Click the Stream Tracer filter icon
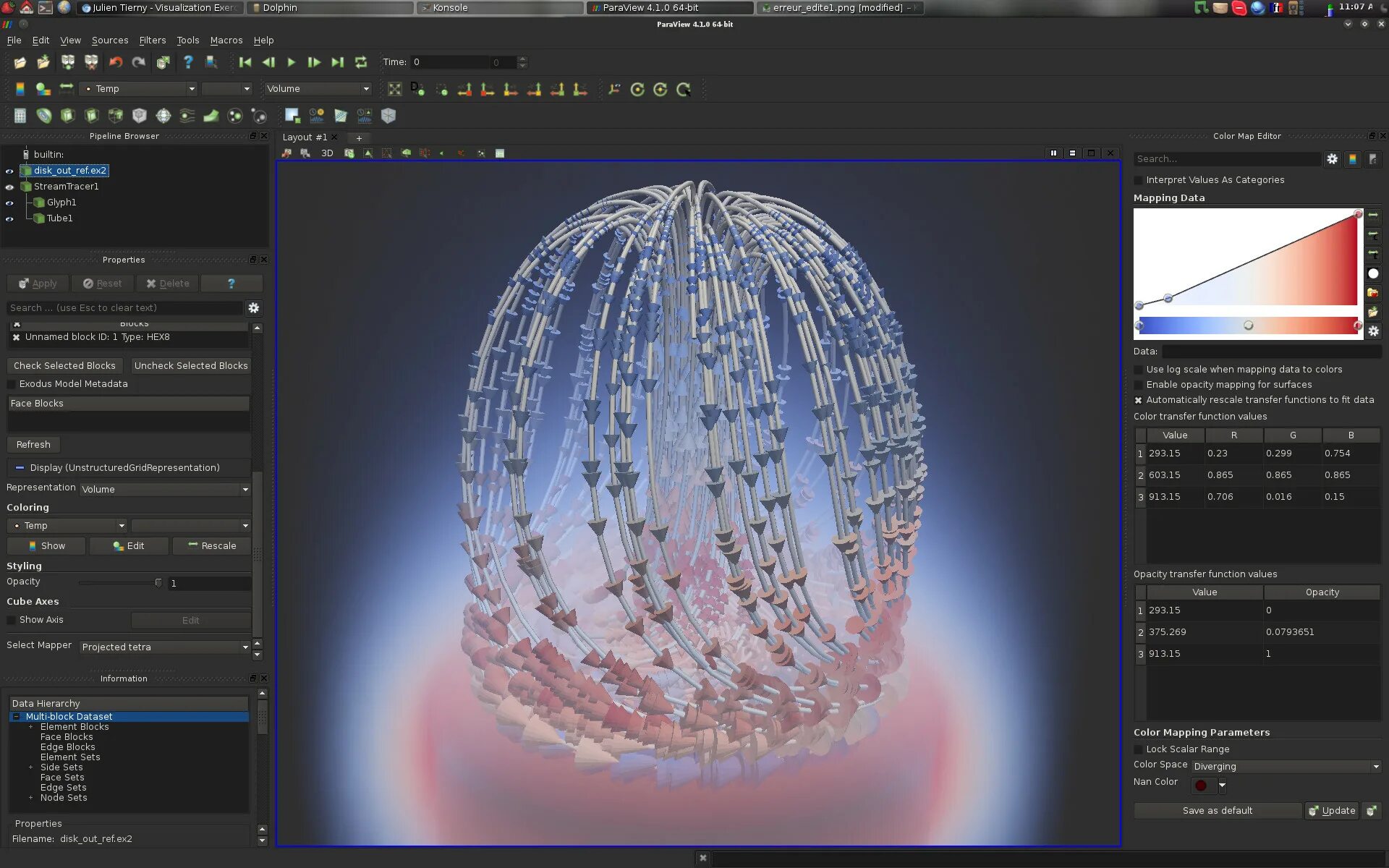Screen dimensions: 1389x868 pyautogui.click(x=187, y=116)
